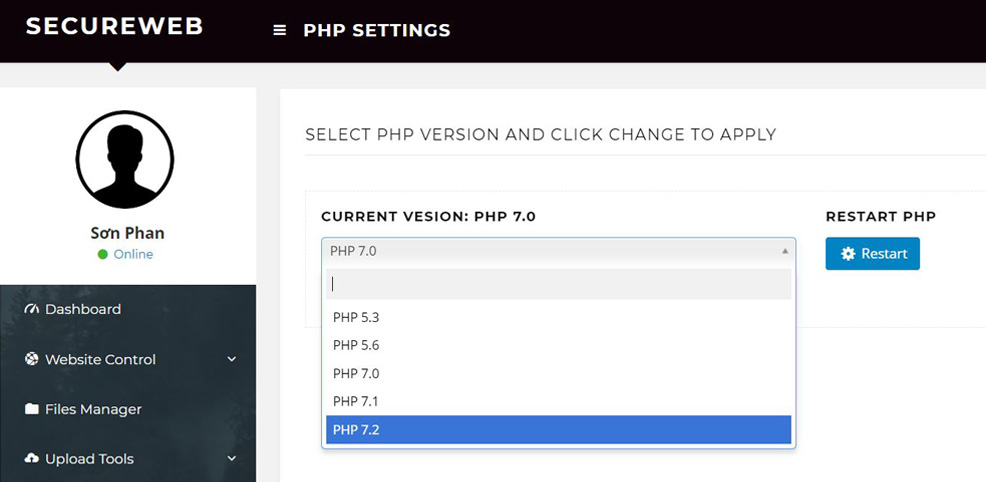Screen dimensions: 986x482
Task: Click the Files Manager folder icon
Action: (x=31, y=409)
